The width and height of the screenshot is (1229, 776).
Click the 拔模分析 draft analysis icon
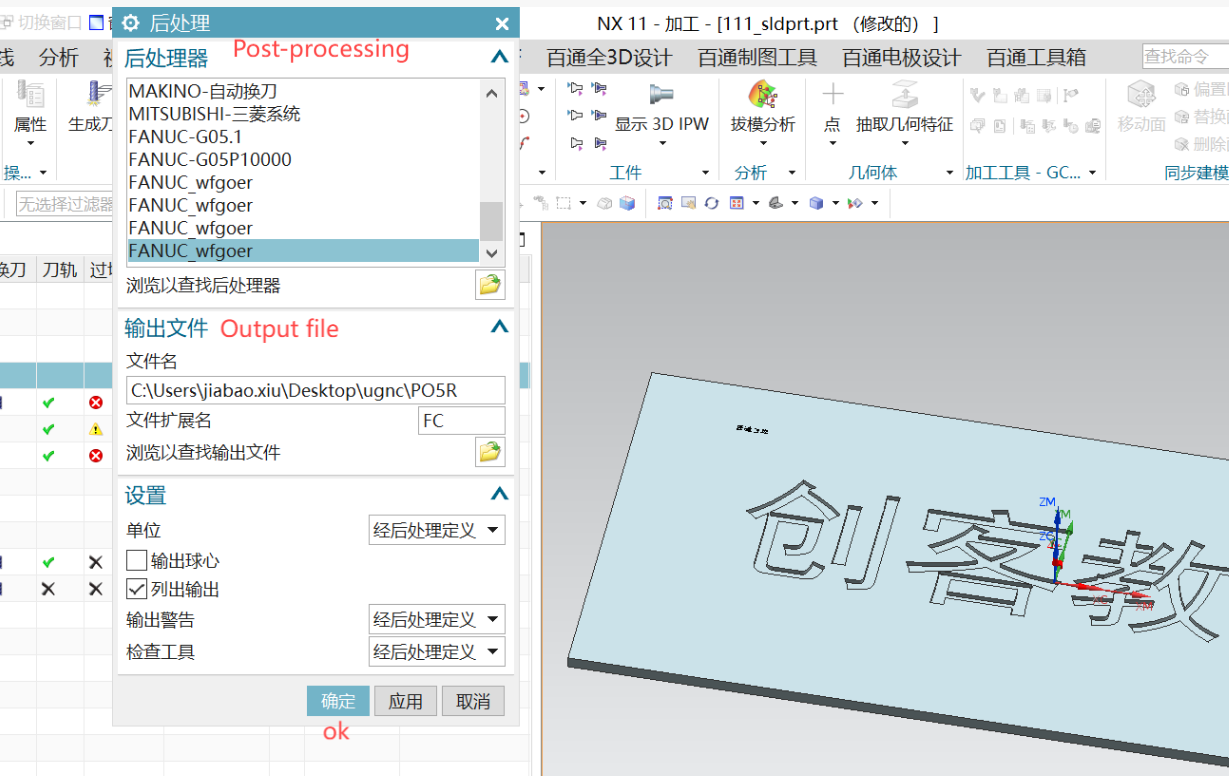point(763,95)
